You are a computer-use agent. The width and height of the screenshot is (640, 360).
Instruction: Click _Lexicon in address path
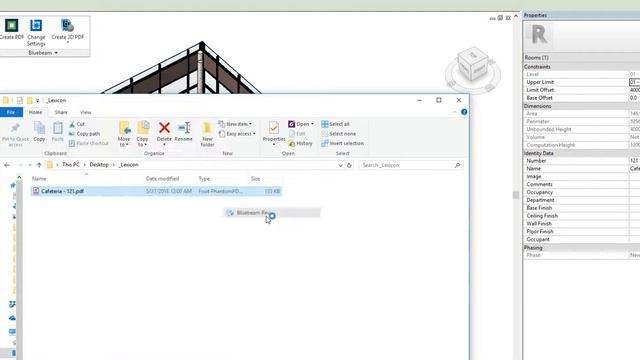pos(129,165)
